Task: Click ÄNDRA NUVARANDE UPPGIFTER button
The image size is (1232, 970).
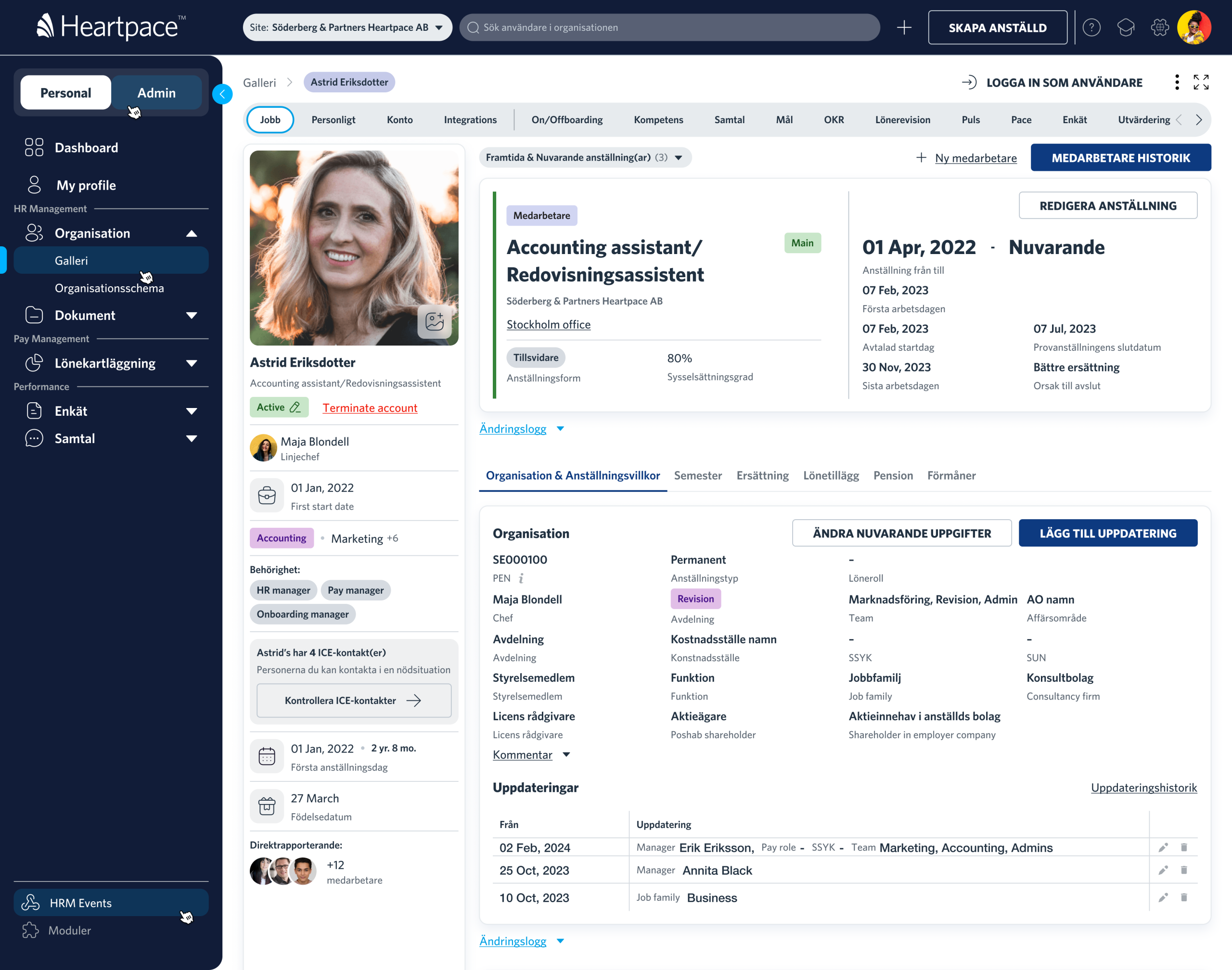Action: click(x=901, y=533)
